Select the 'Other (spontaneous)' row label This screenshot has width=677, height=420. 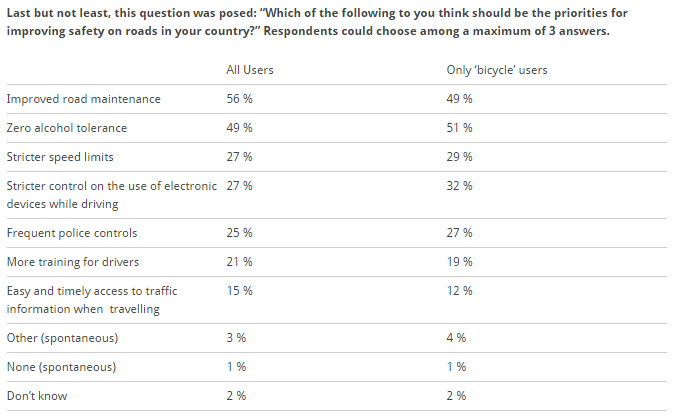tap(62, 338)
